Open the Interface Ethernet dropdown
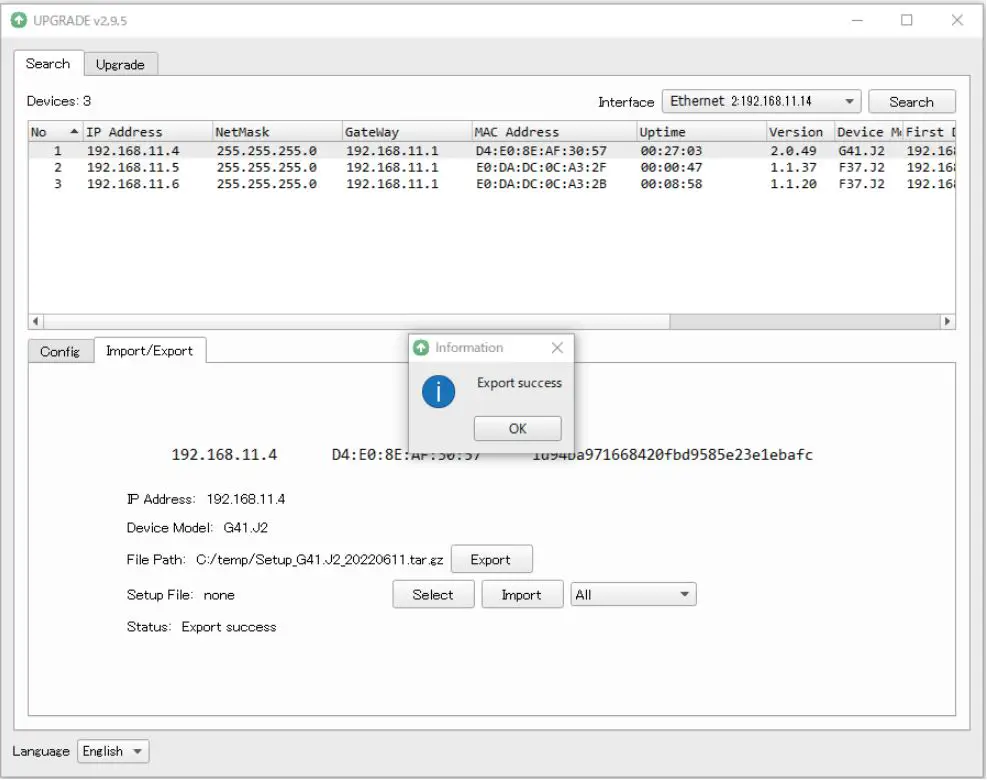 pos(760,101)
